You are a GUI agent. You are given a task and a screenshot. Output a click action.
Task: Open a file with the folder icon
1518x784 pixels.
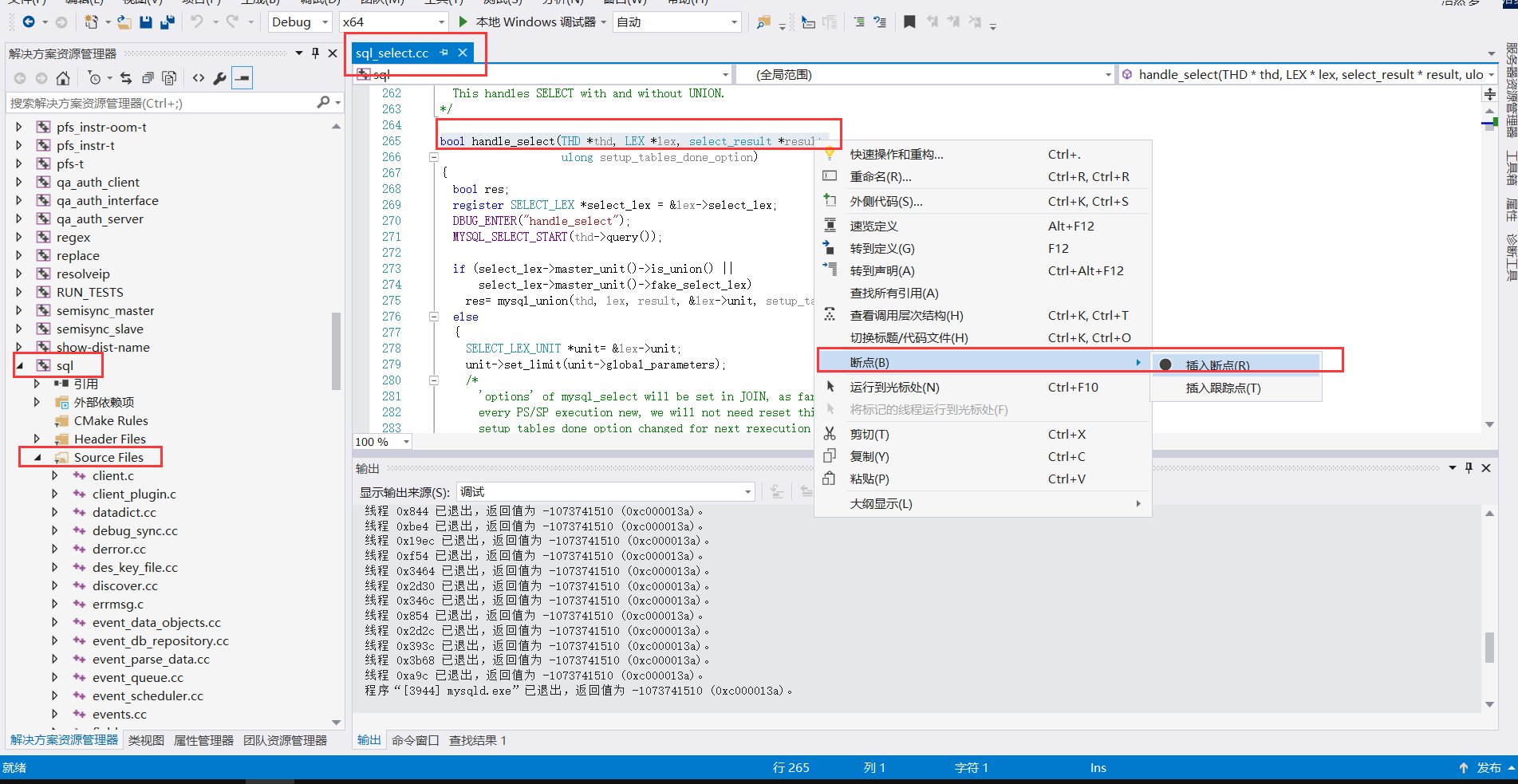(x=124, y=22)
